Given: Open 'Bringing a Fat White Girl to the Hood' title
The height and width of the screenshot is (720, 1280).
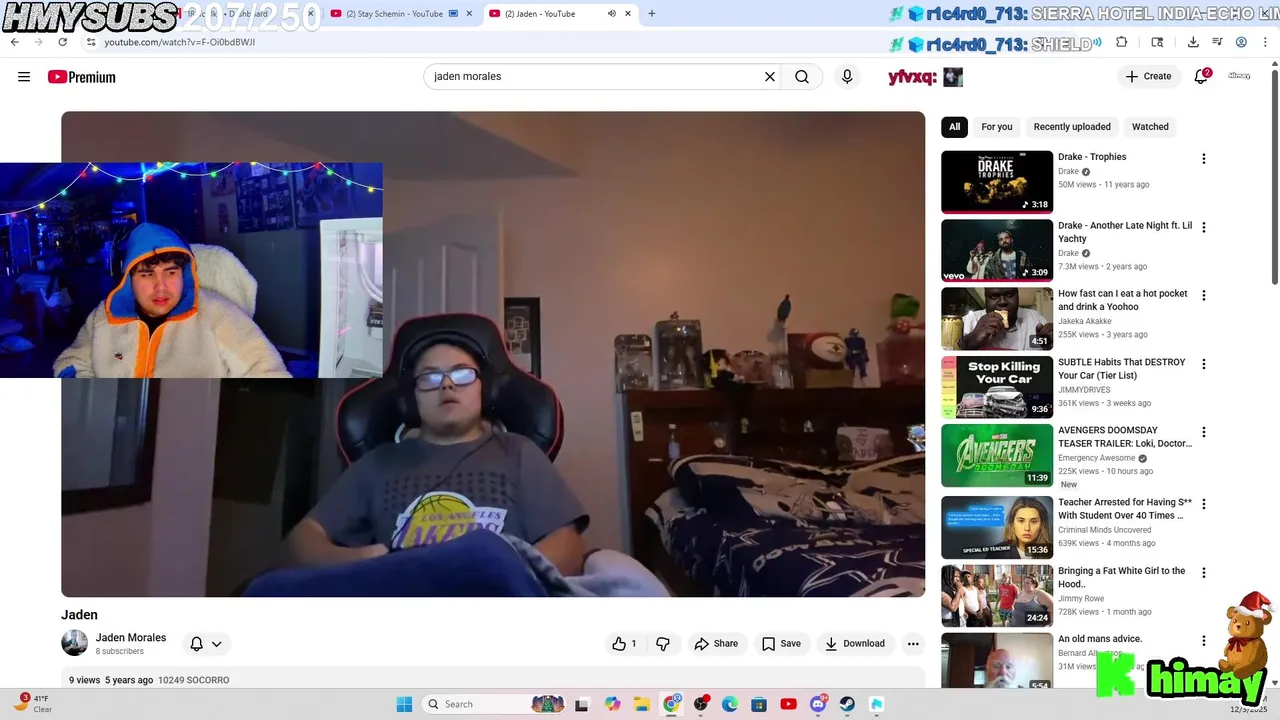Looking at the screenshot, I should pos(1122,577).
